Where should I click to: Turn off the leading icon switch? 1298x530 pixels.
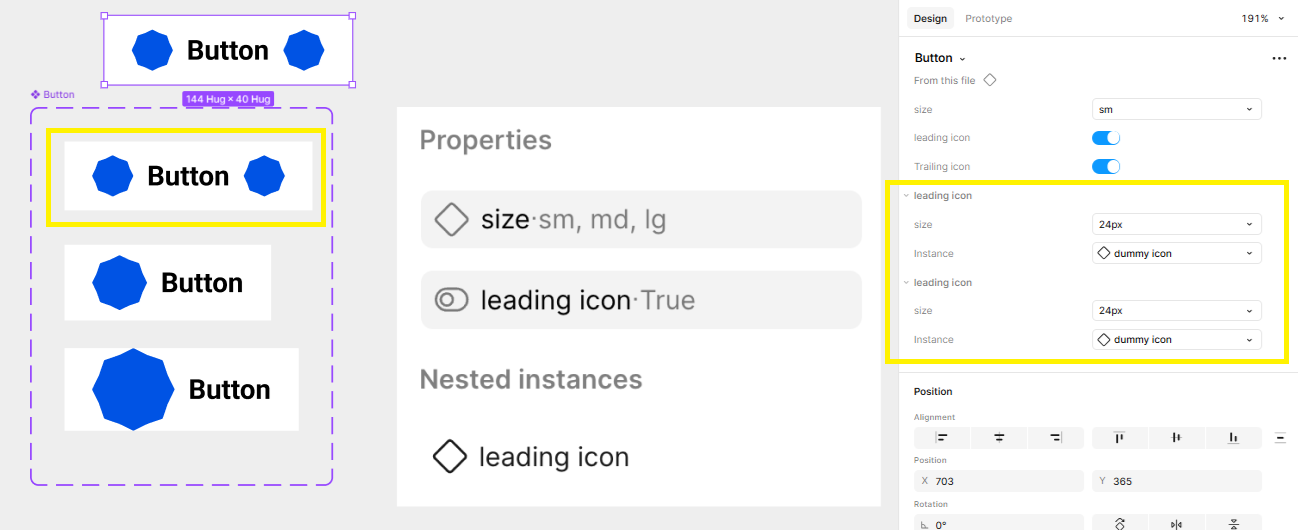click(x=1106, y=138)
